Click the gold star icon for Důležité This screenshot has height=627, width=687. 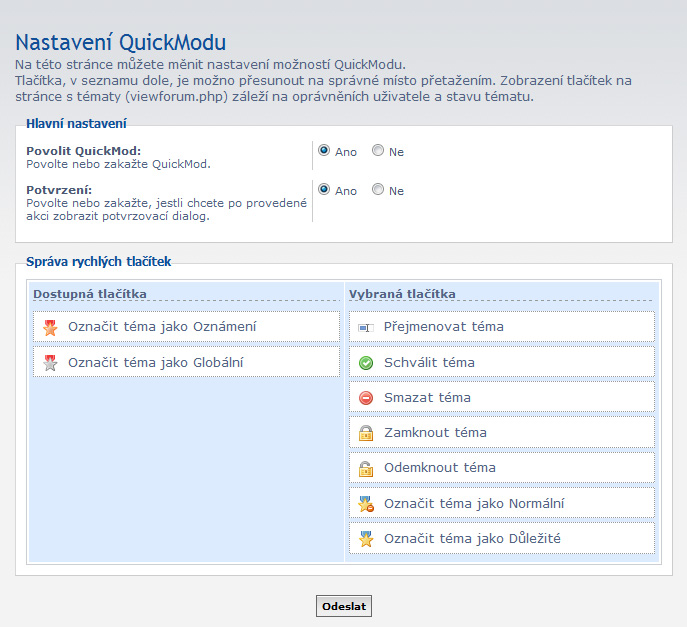click(x=366, y=538)
